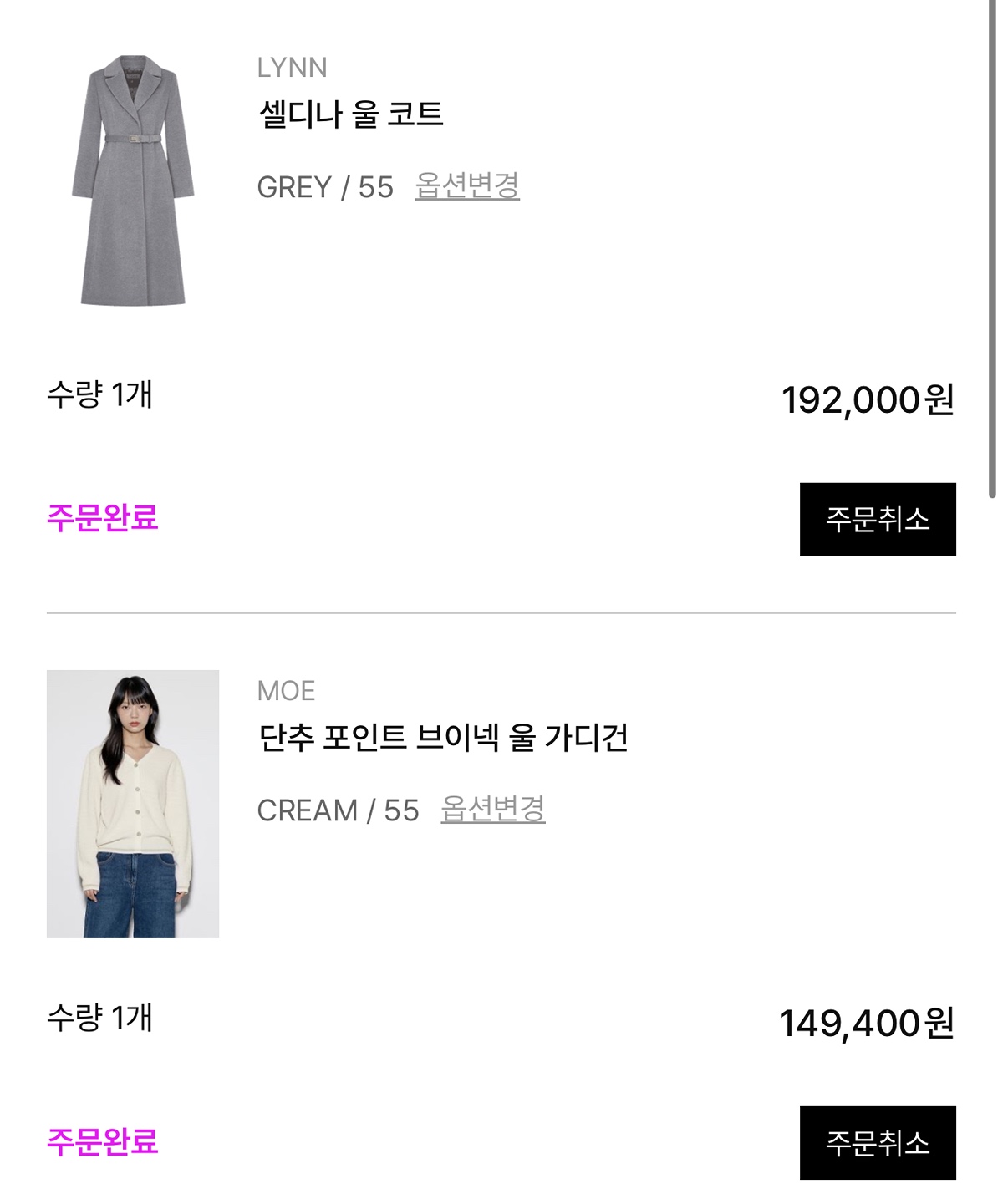Tap the coat's 수량 1개 quantity label
The height and width of the screenshot is (1204, 1003).
coord(99,394)
